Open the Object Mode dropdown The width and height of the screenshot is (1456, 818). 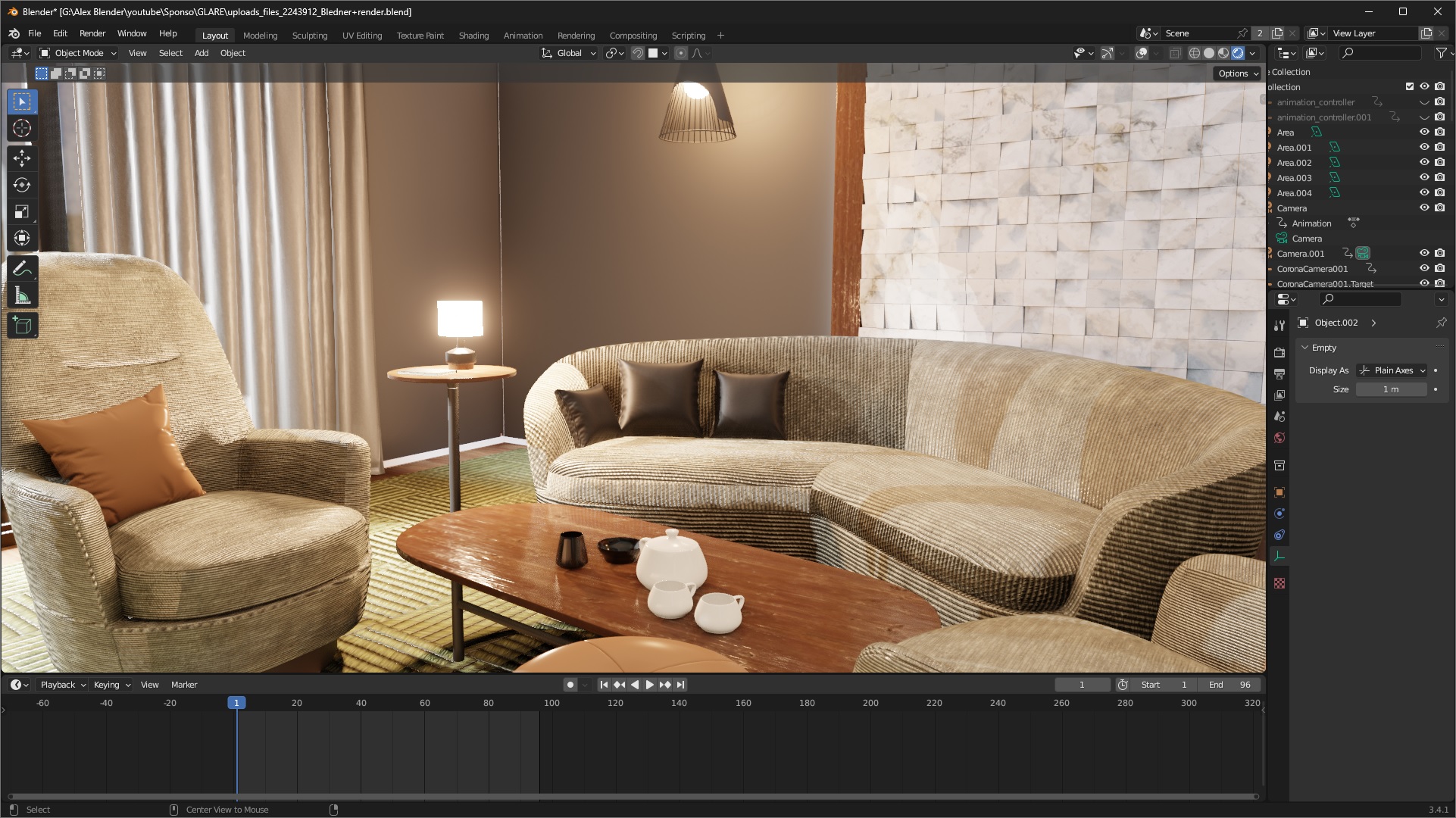(x=78, y=53)
